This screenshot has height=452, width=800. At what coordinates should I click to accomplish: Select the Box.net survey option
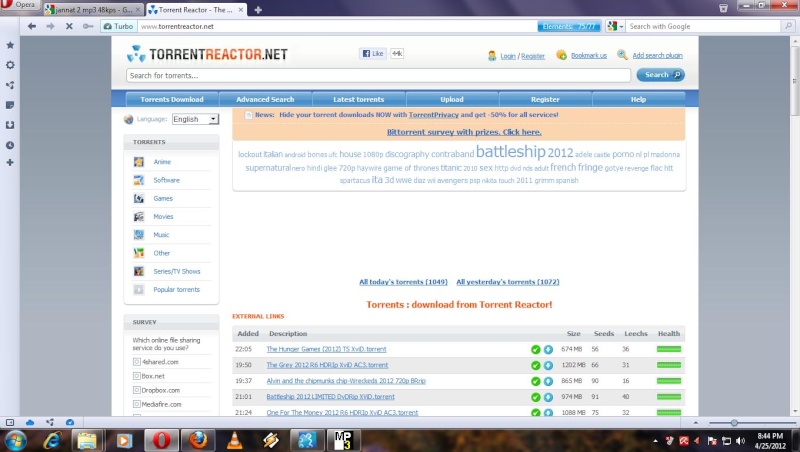[137, 376]
